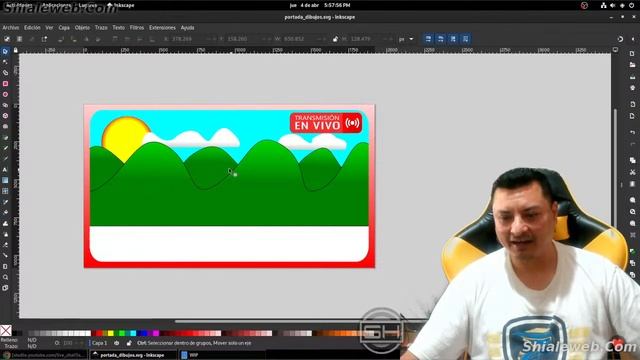Screen dimensions: 640x360
Task: Toggle move patterns affect button
Action: pyautogui.click(x=465, y=39)
